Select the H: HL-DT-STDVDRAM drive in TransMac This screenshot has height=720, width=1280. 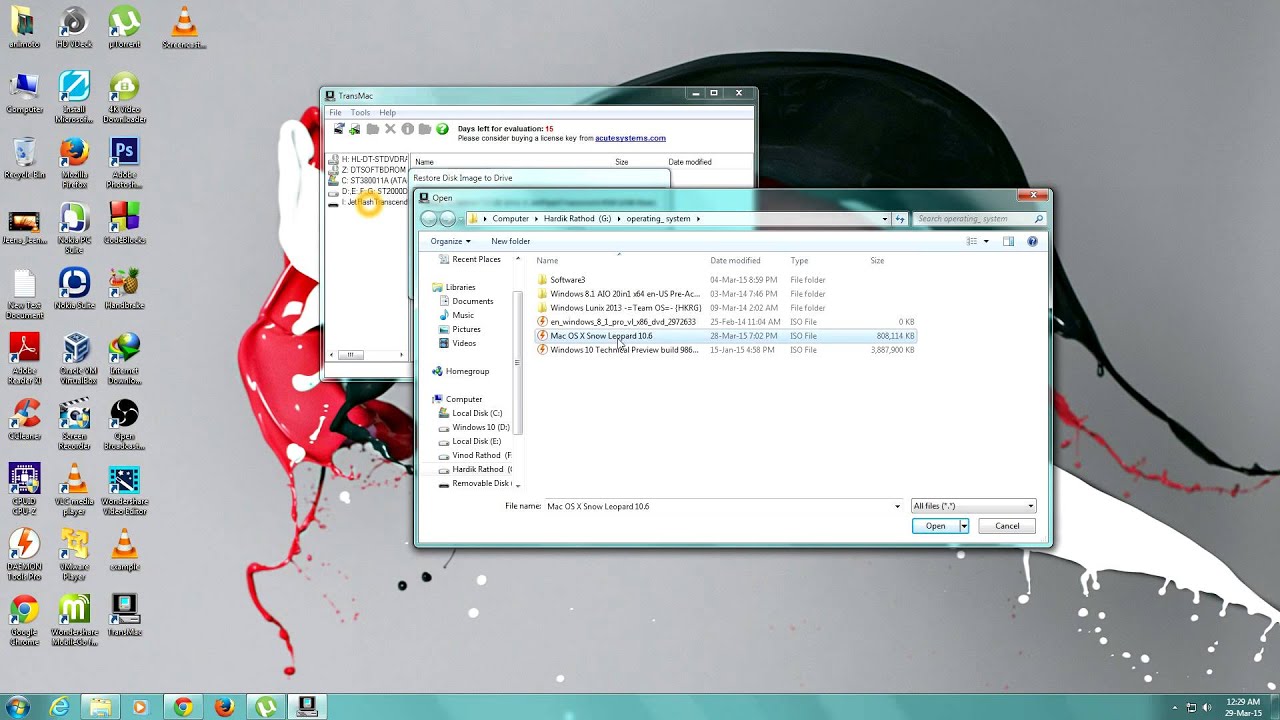click(368, 159)
